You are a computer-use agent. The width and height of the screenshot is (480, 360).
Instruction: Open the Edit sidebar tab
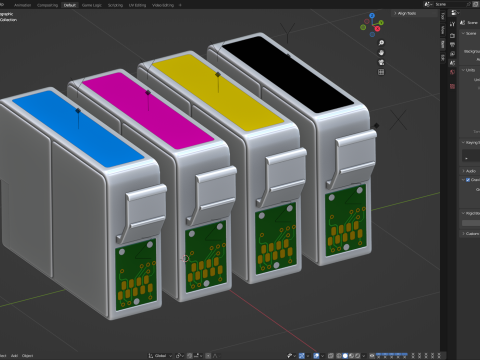(443, 57)
